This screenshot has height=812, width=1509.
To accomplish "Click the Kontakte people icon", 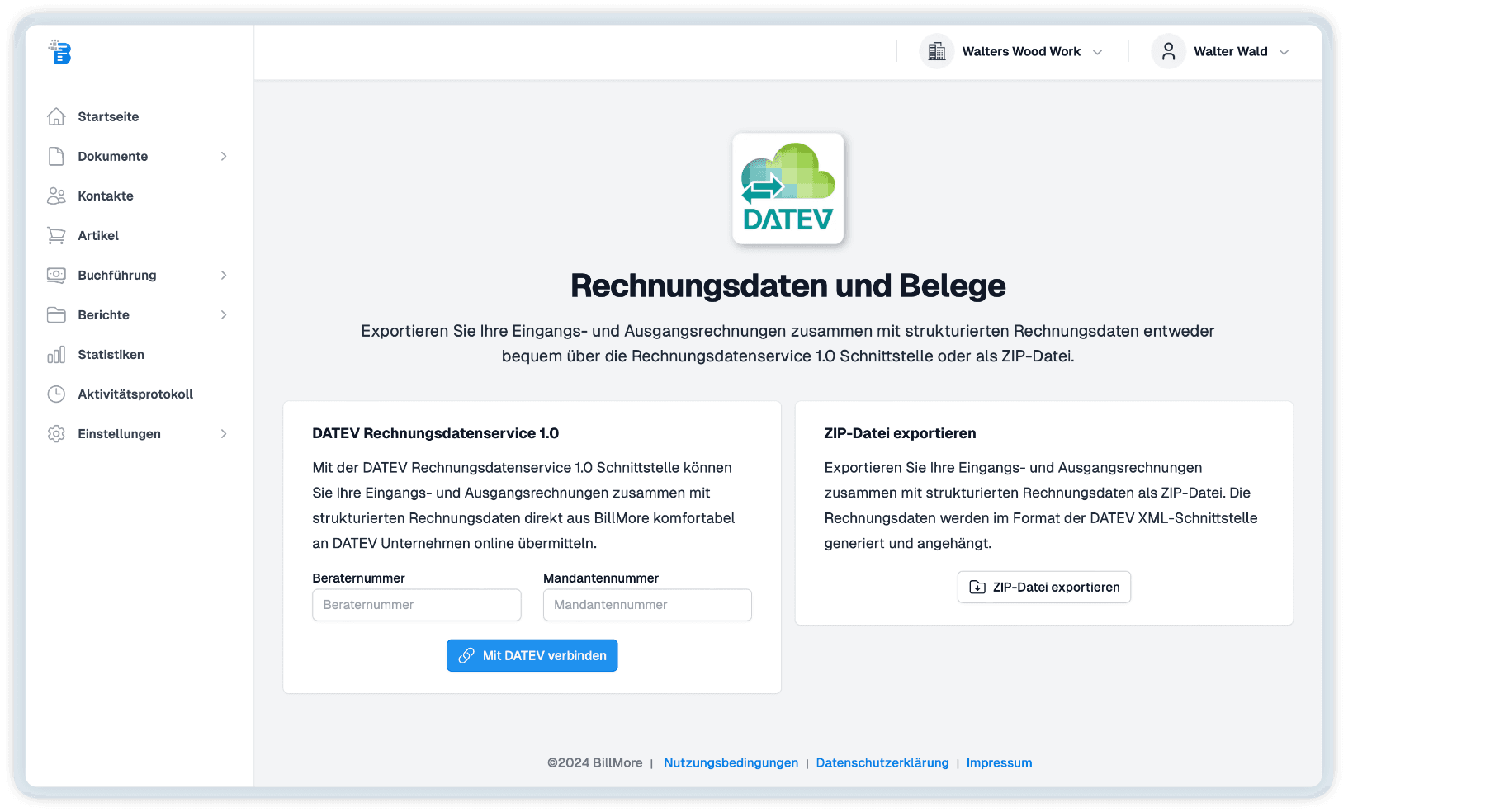I will click(56, 196).
